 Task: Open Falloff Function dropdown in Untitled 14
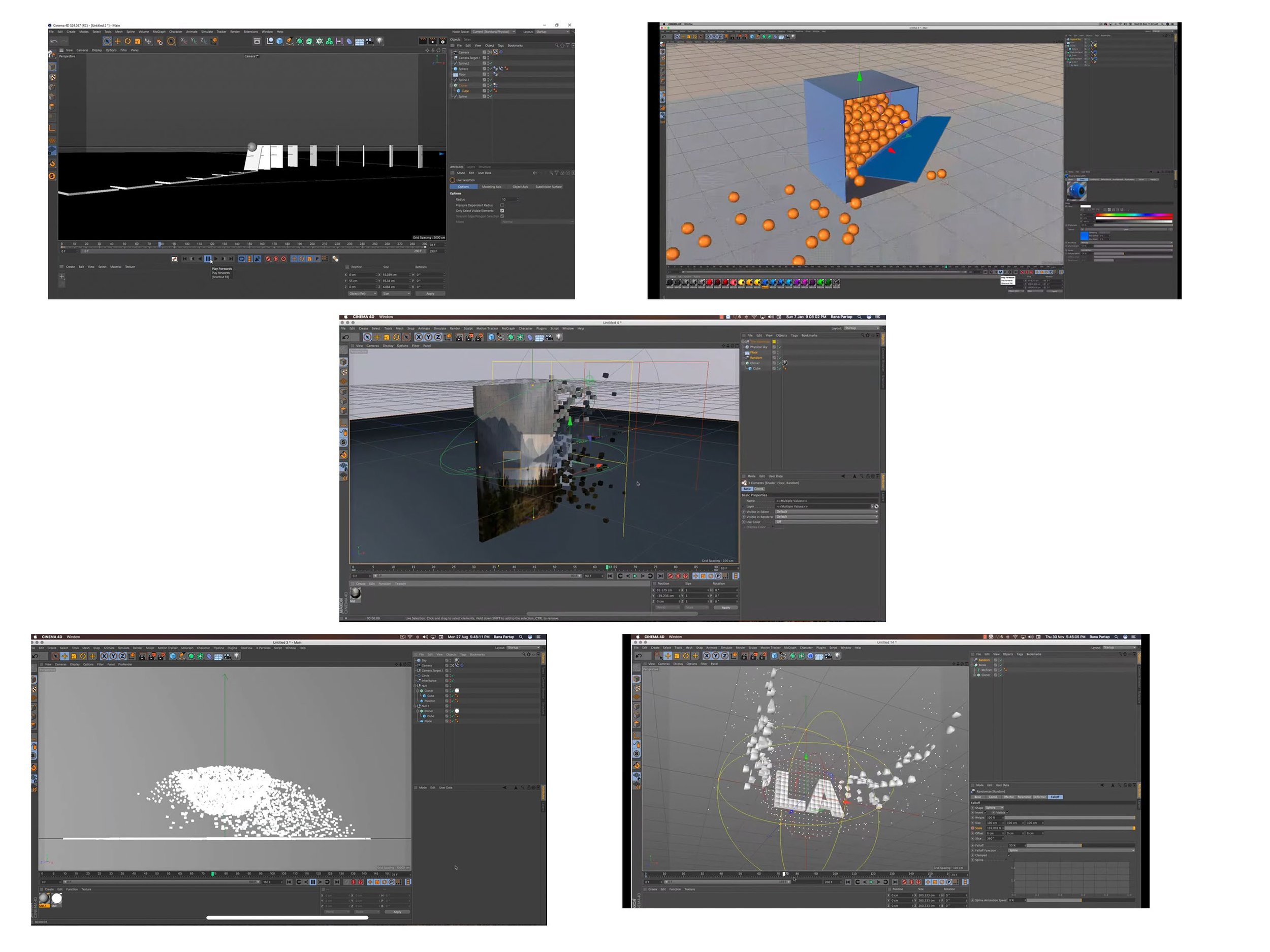click(x=1071, y=850)
